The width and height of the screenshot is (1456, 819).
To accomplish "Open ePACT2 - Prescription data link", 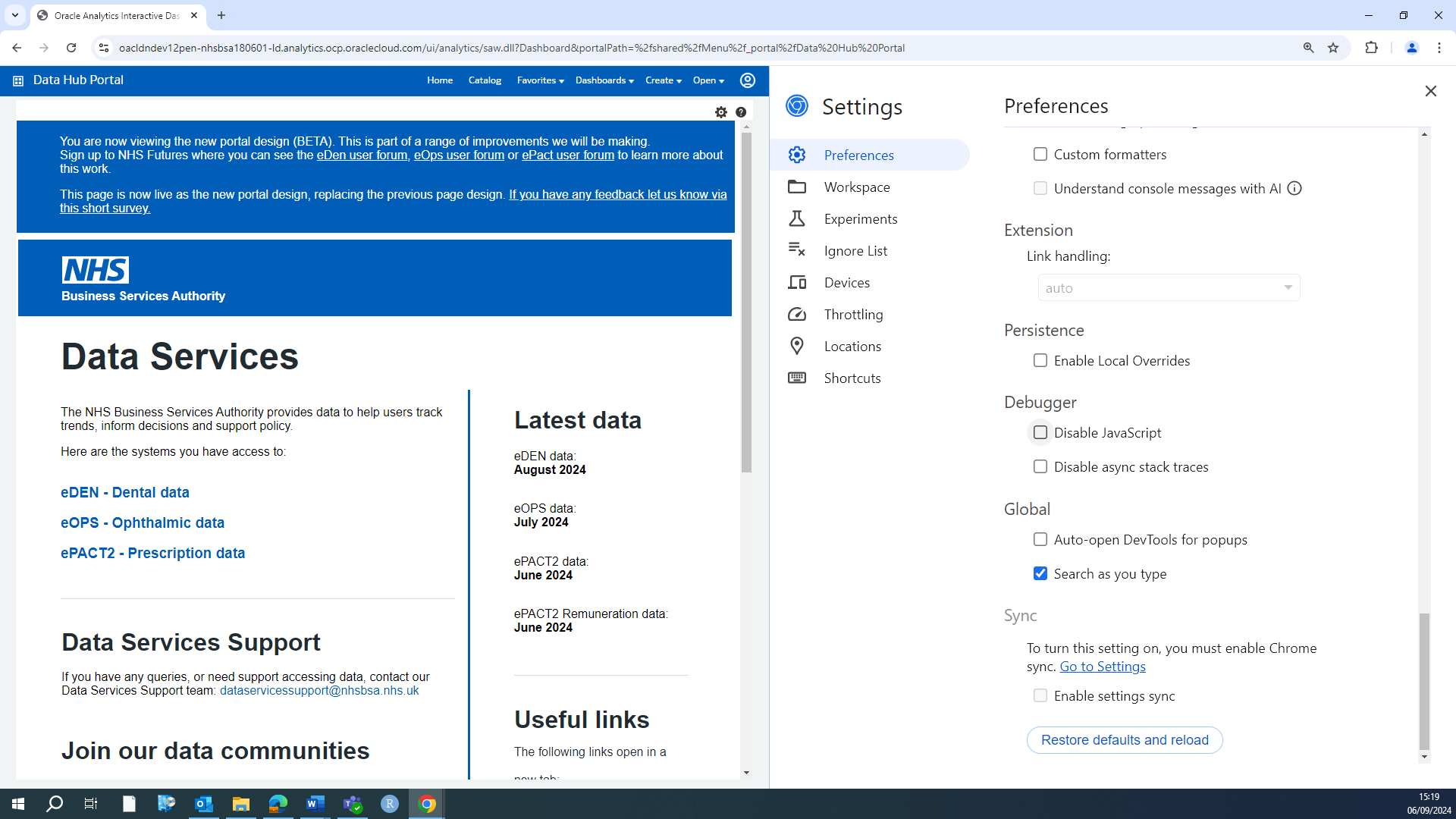I will coord(153,553).
